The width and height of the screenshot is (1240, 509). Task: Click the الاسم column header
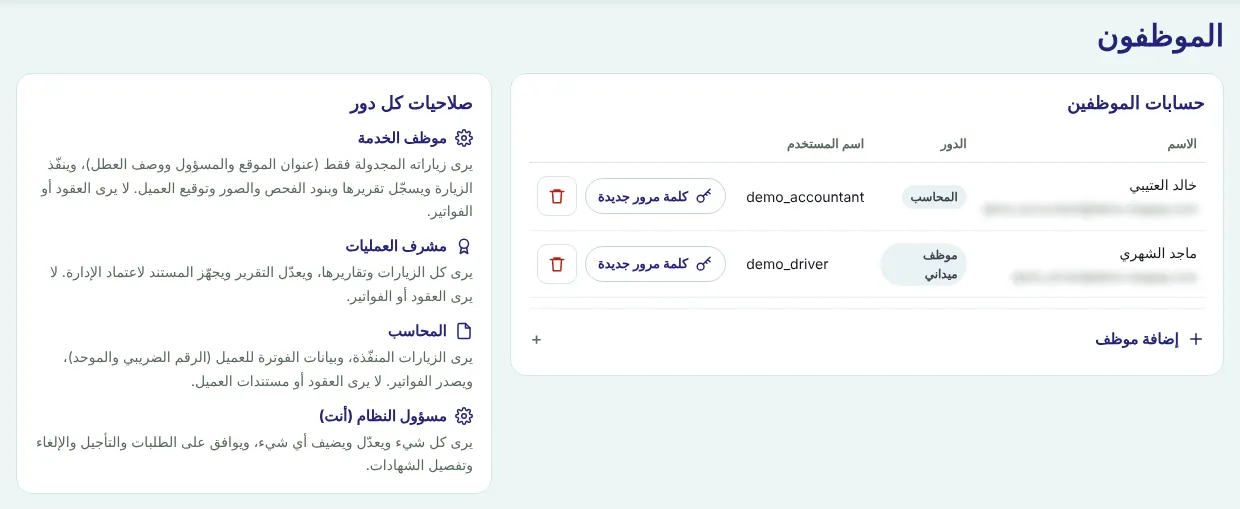click(1182, 144)
